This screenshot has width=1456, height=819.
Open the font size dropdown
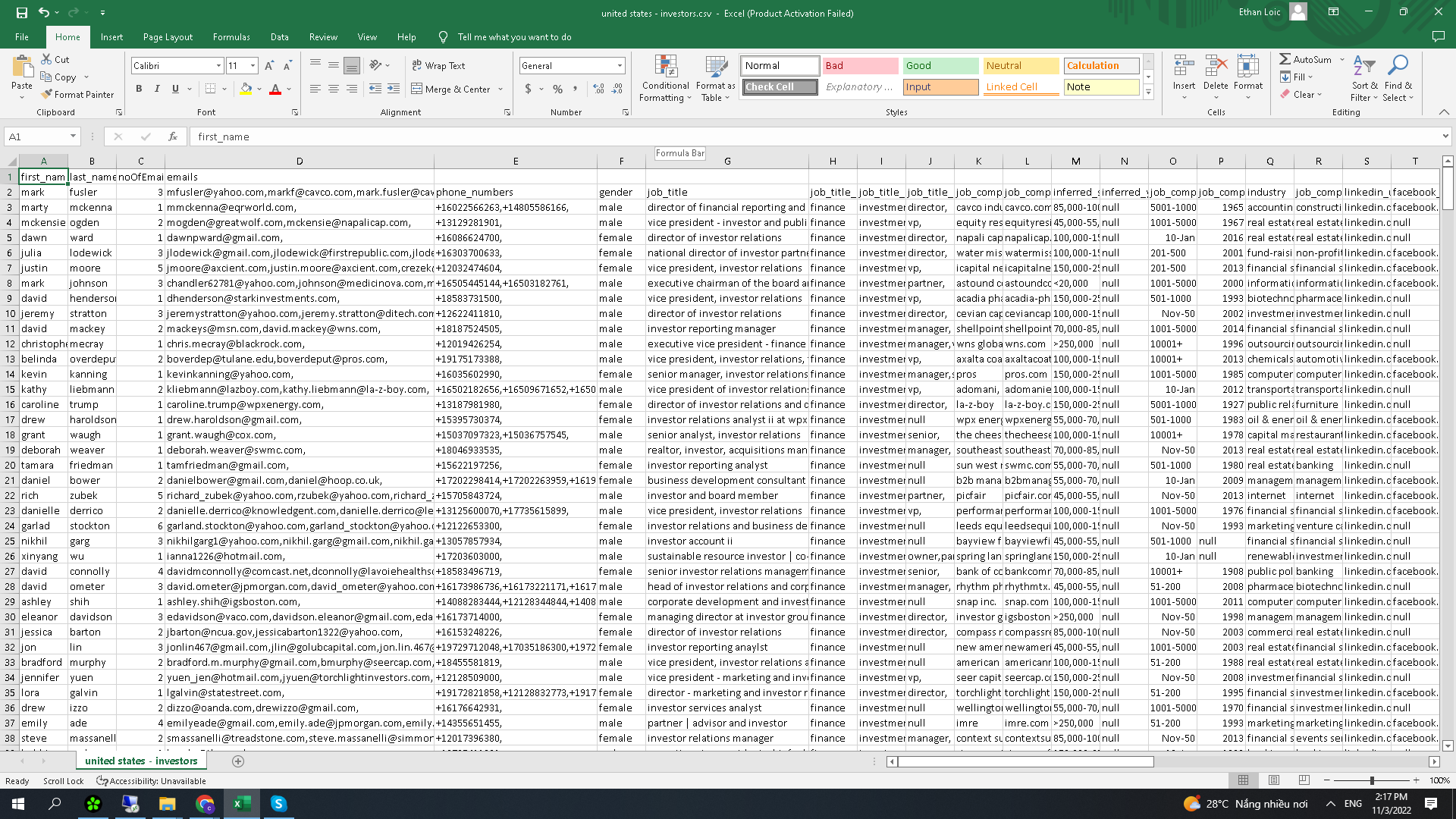(253, 66)
